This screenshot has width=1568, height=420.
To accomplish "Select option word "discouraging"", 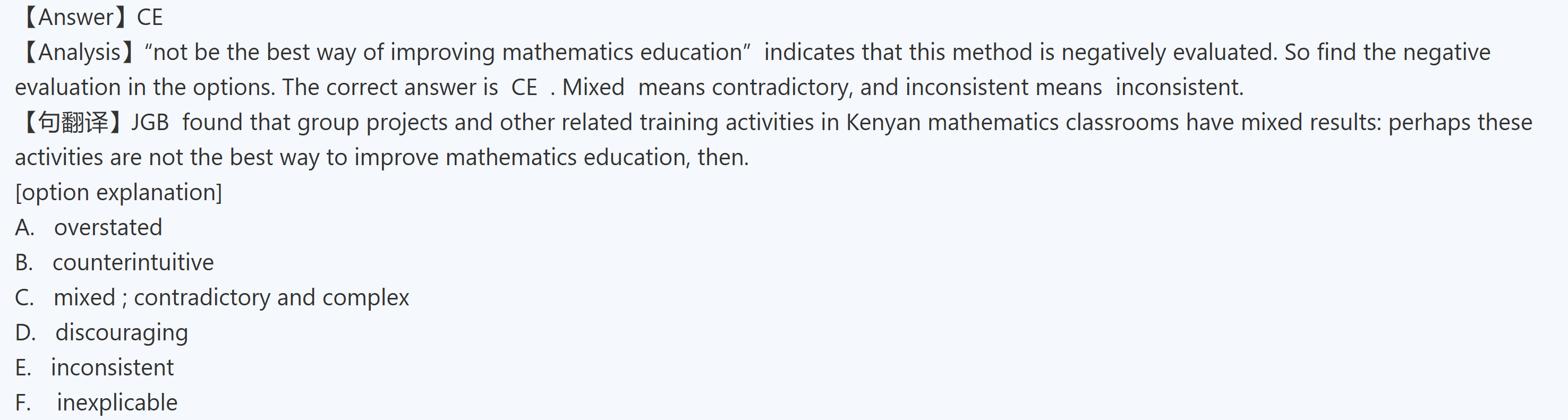I will point(122,333).
